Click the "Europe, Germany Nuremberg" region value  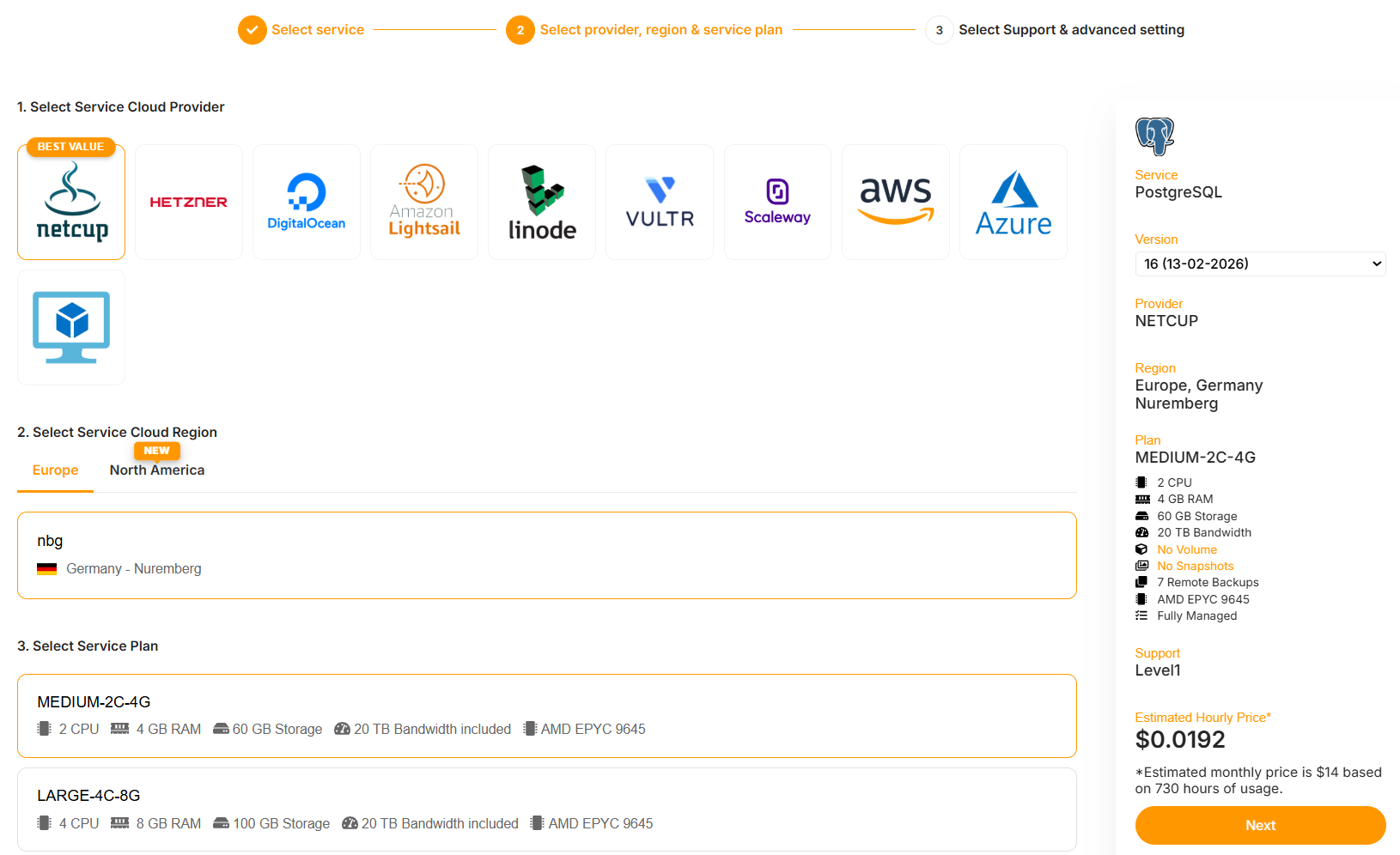tap(1199, 394)
